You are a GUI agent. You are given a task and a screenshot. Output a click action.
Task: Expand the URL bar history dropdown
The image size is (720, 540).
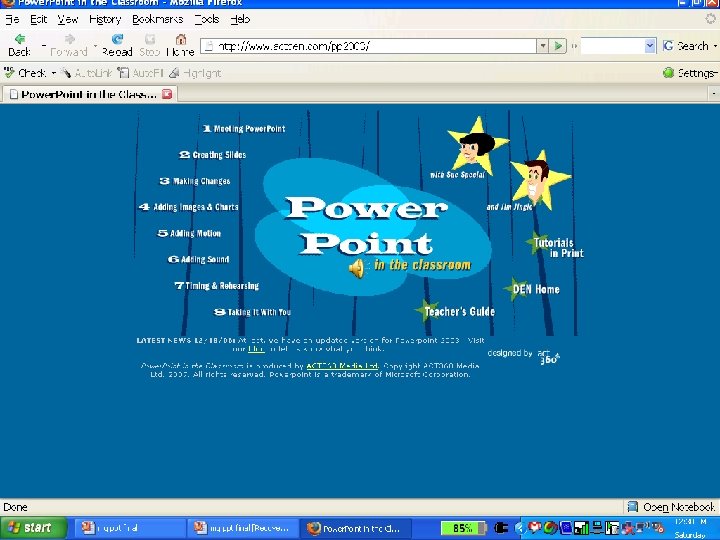click(x=543, y=46)
